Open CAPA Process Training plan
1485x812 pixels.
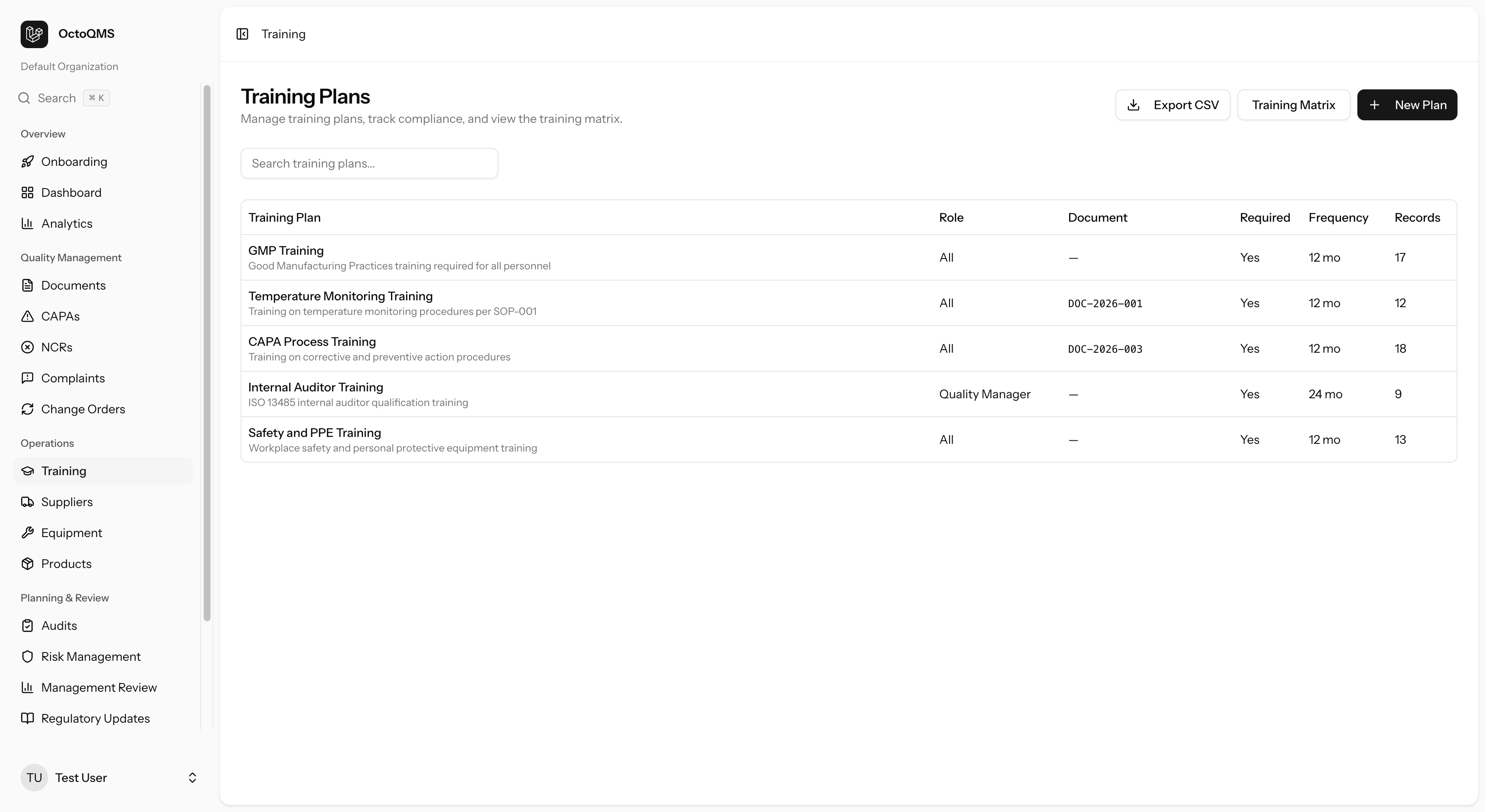coord(849,349)
